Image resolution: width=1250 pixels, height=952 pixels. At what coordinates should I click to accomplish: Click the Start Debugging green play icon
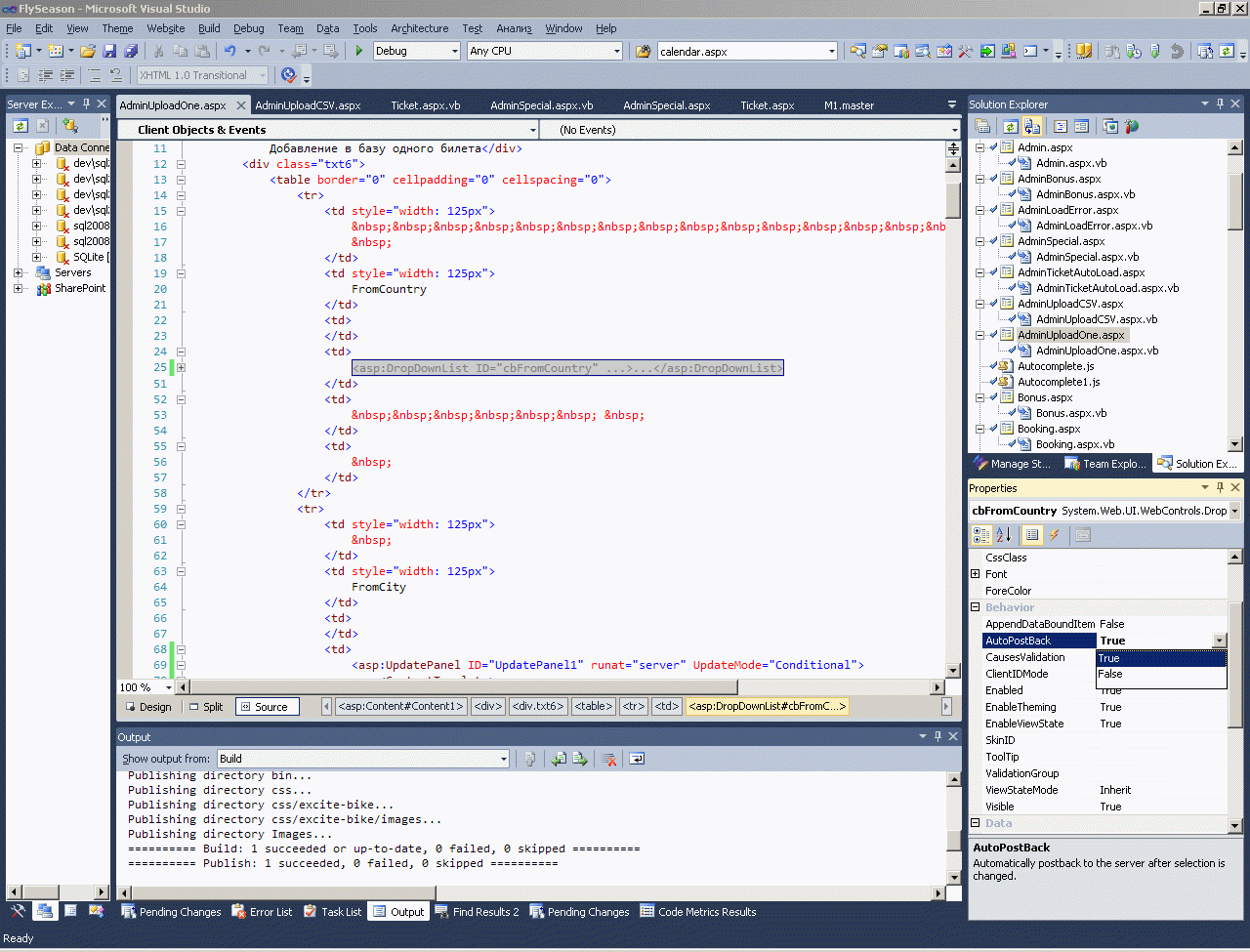click(359, 51)
